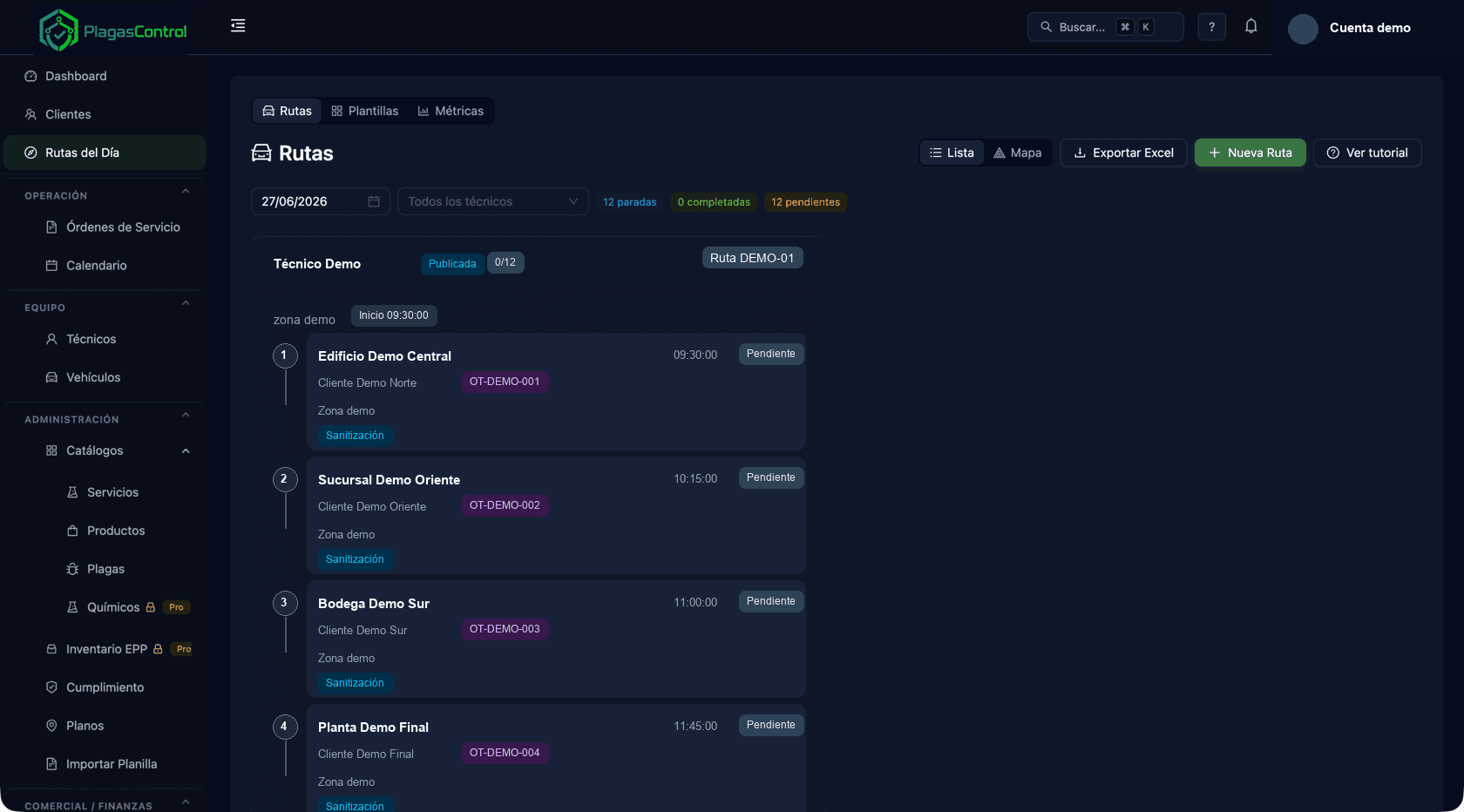Viewport: 1464px width, 812px height.
Task: Open the help question mark icon
Action: click(1211, 27)
